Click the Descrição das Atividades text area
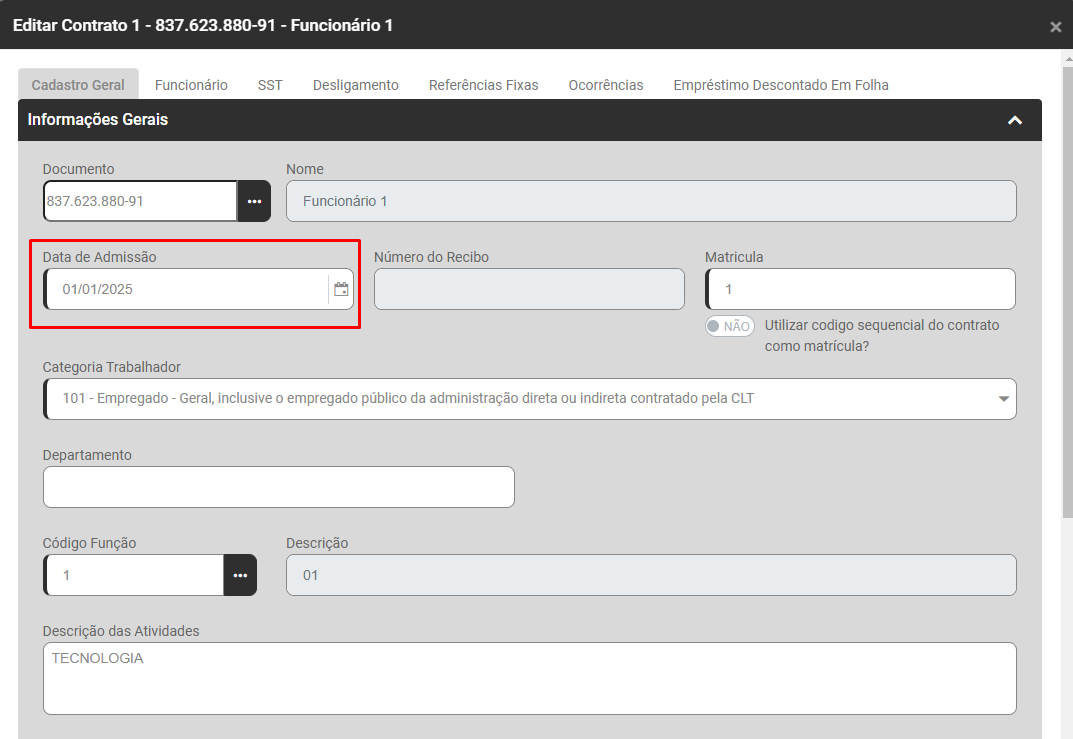Image resolution: width=1073 pixels, height=739 pixels. pyautogui.click(x=530, y=679)
